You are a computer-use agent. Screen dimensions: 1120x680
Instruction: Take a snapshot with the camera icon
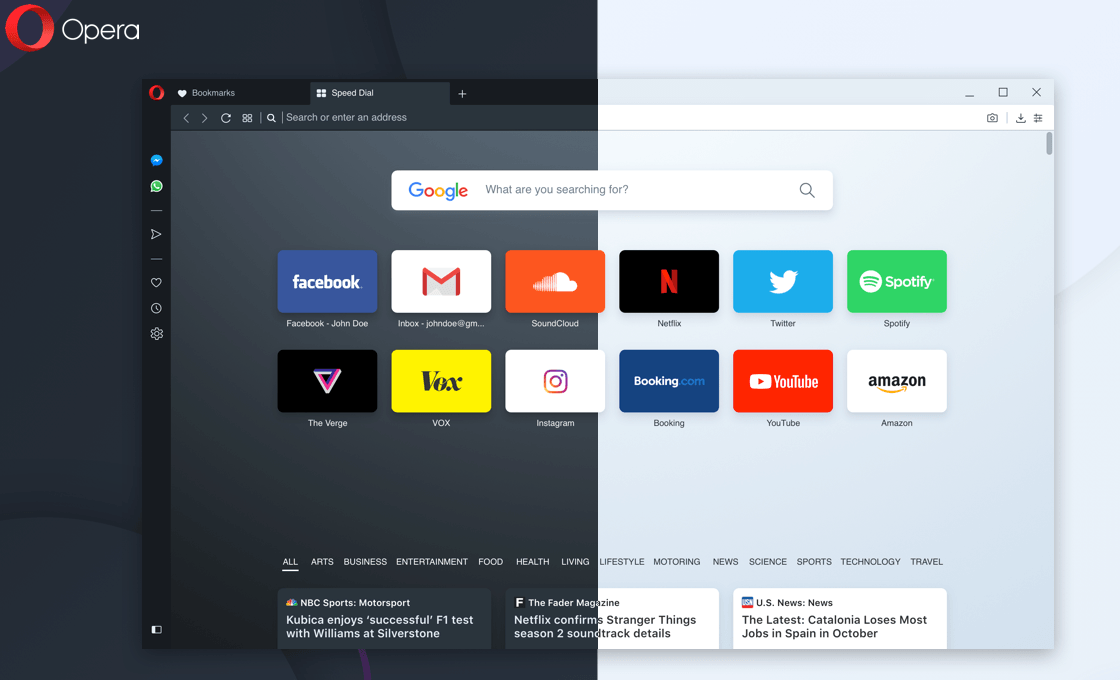pos(992,118)
